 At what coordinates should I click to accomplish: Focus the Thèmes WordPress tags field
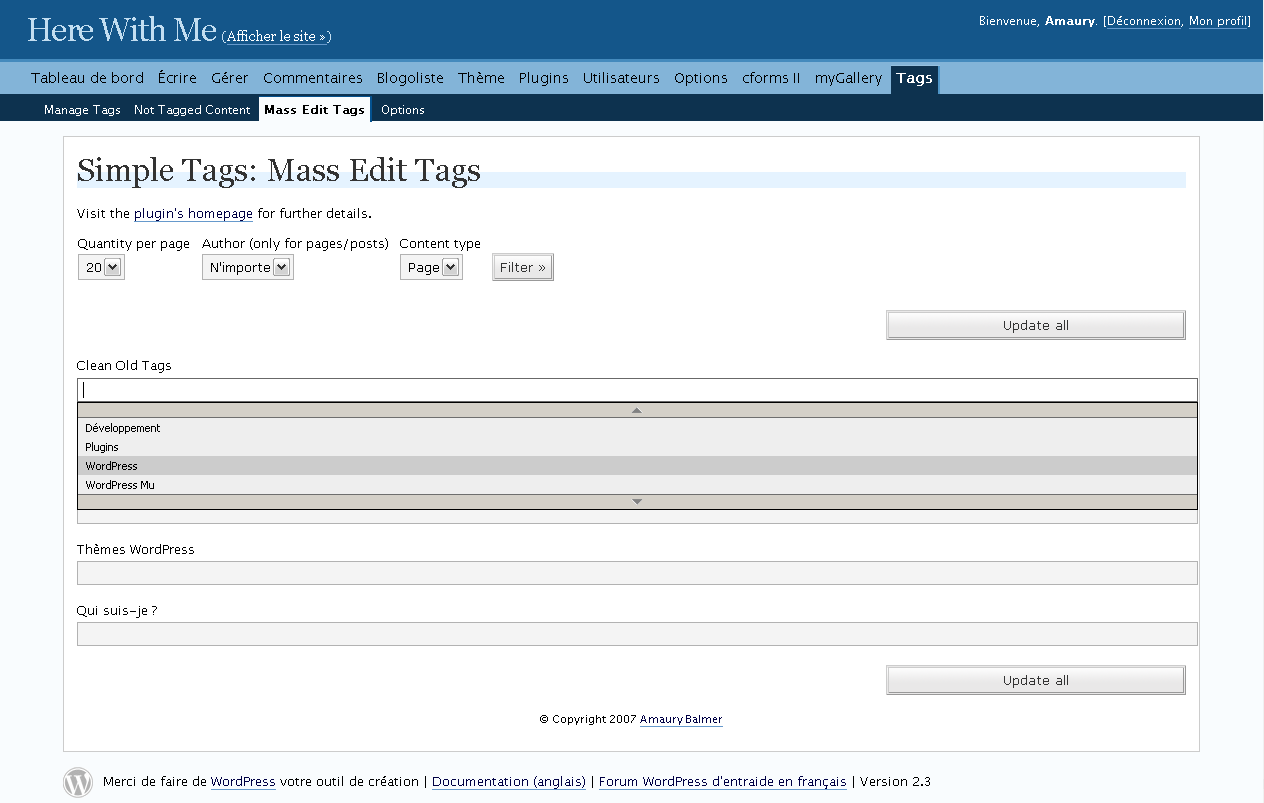click(636, 573)
